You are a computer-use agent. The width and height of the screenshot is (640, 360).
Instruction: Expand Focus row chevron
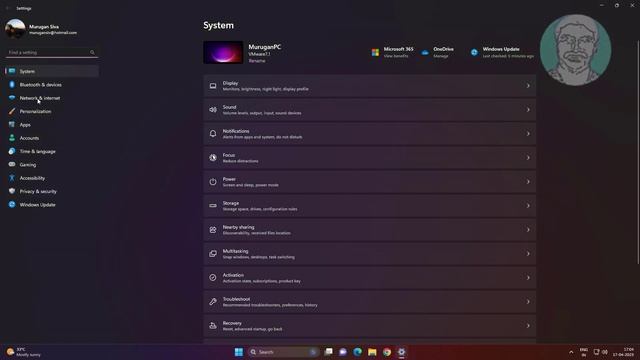point(528,158)
